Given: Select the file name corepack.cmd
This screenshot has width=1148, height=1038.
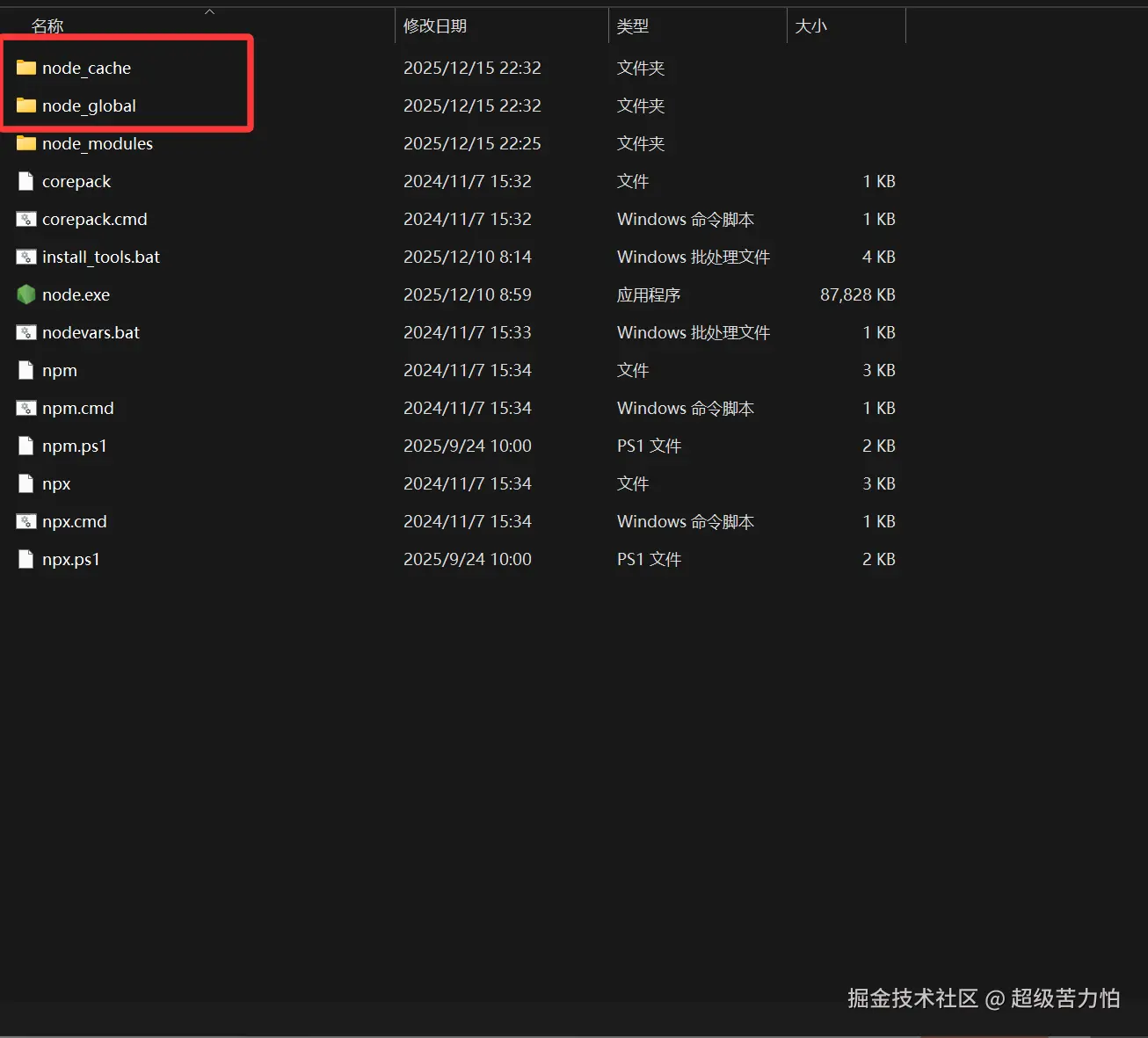Looking at the screenshot, I should [95, 219].
